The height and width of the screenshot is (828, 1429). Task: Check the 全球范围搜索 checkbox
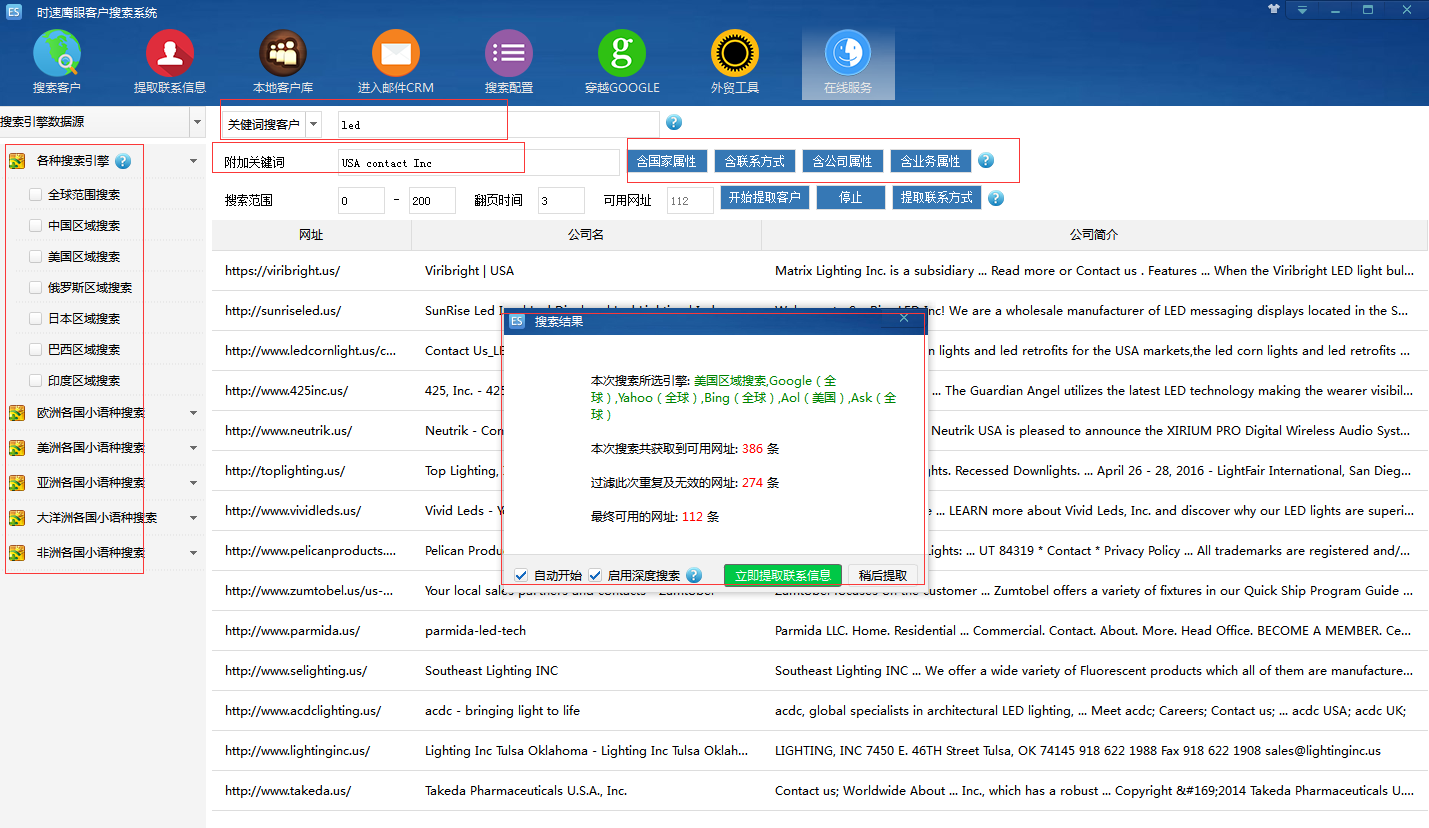[x=36, y=195]
